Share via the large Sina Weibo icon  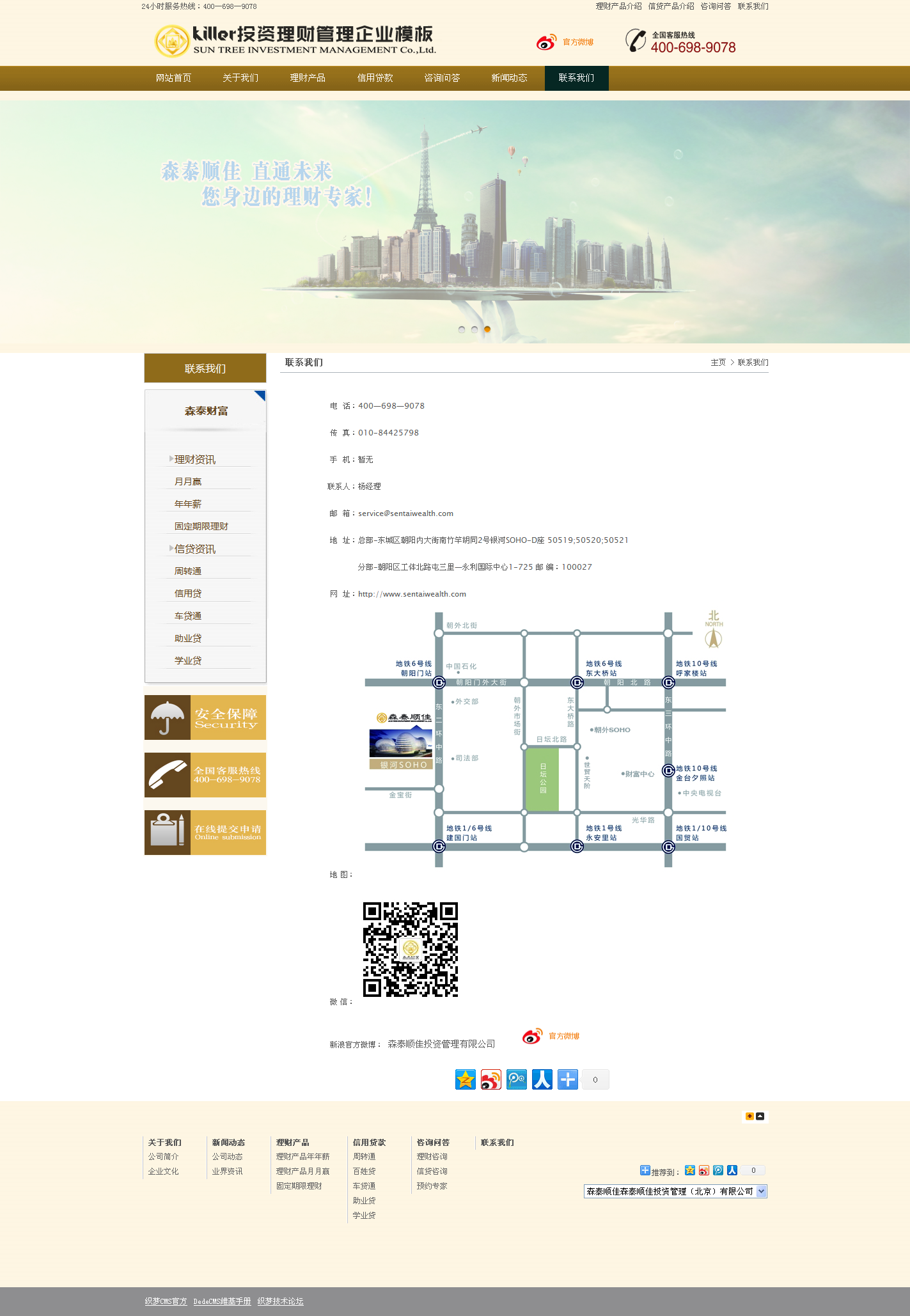[x=491, y=1079]
